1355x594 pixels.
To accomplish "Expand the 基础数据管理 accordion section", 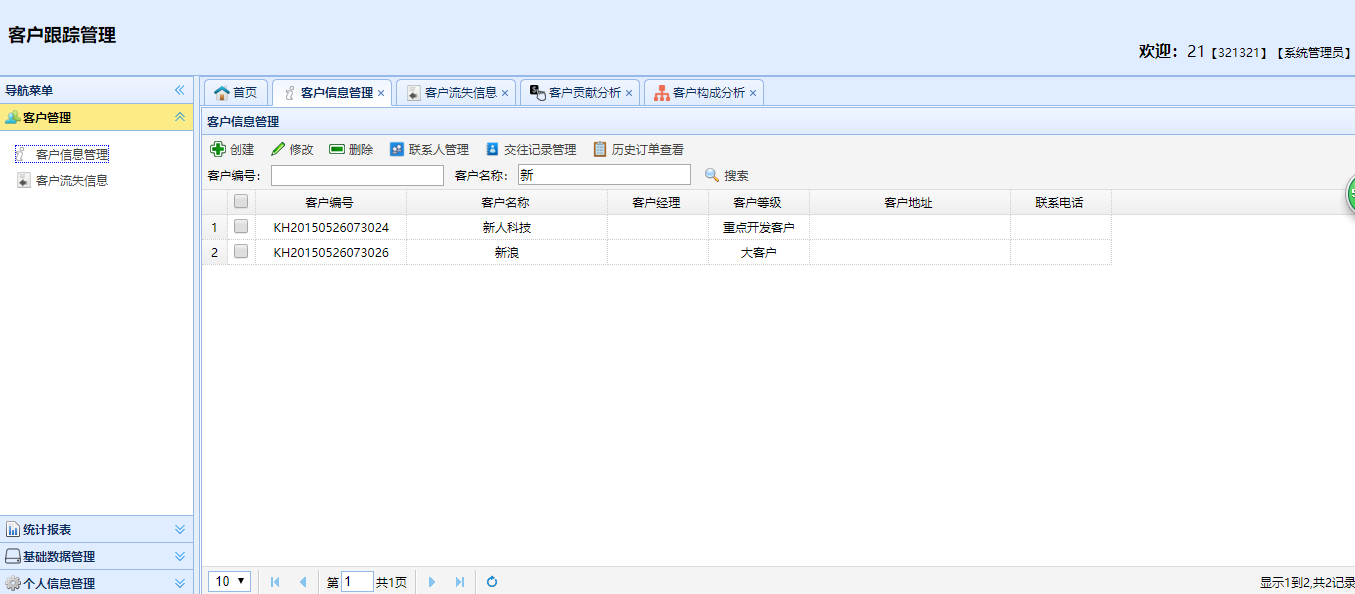I will pyautogui.click(x=180, y=556).
